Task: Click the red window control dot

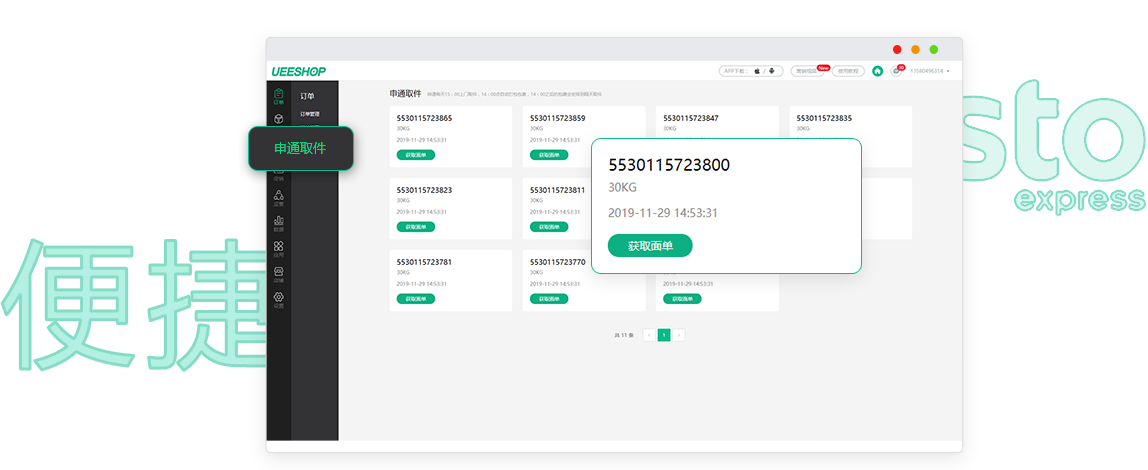Action: coord(897,49)
